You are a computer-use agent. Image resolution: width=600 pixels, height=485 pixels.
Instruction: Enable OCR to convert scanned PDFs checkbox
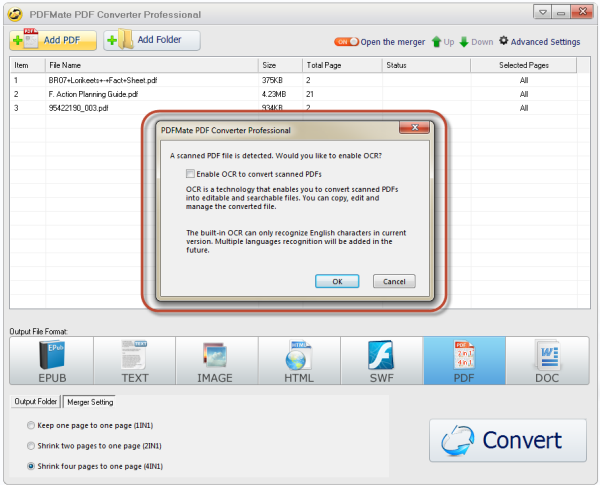coord(190,174)
